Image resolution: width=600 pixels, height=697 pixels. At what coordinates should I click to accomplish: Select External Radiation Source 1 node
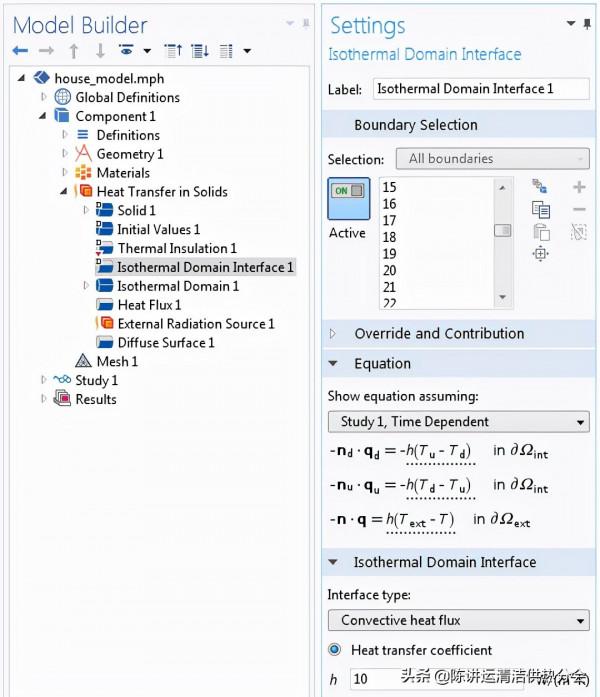(x=195, y=324)
